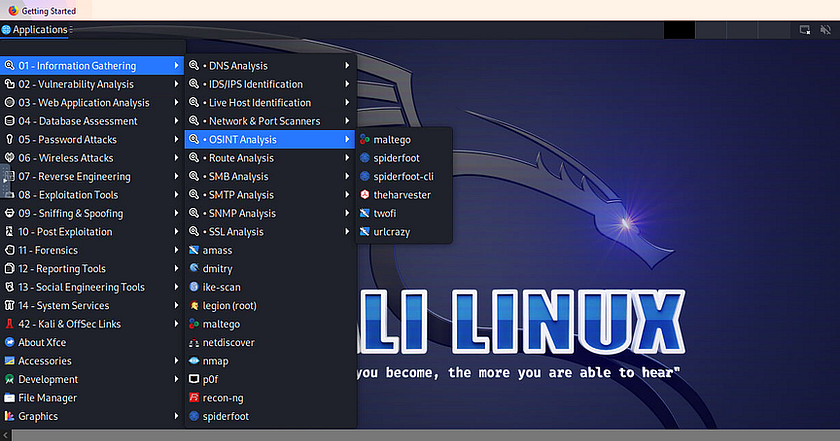The width and height of the screenshot is (840, 441).
Task: Click the black workspace switcher box in panel
Action: tap(679, 30)
